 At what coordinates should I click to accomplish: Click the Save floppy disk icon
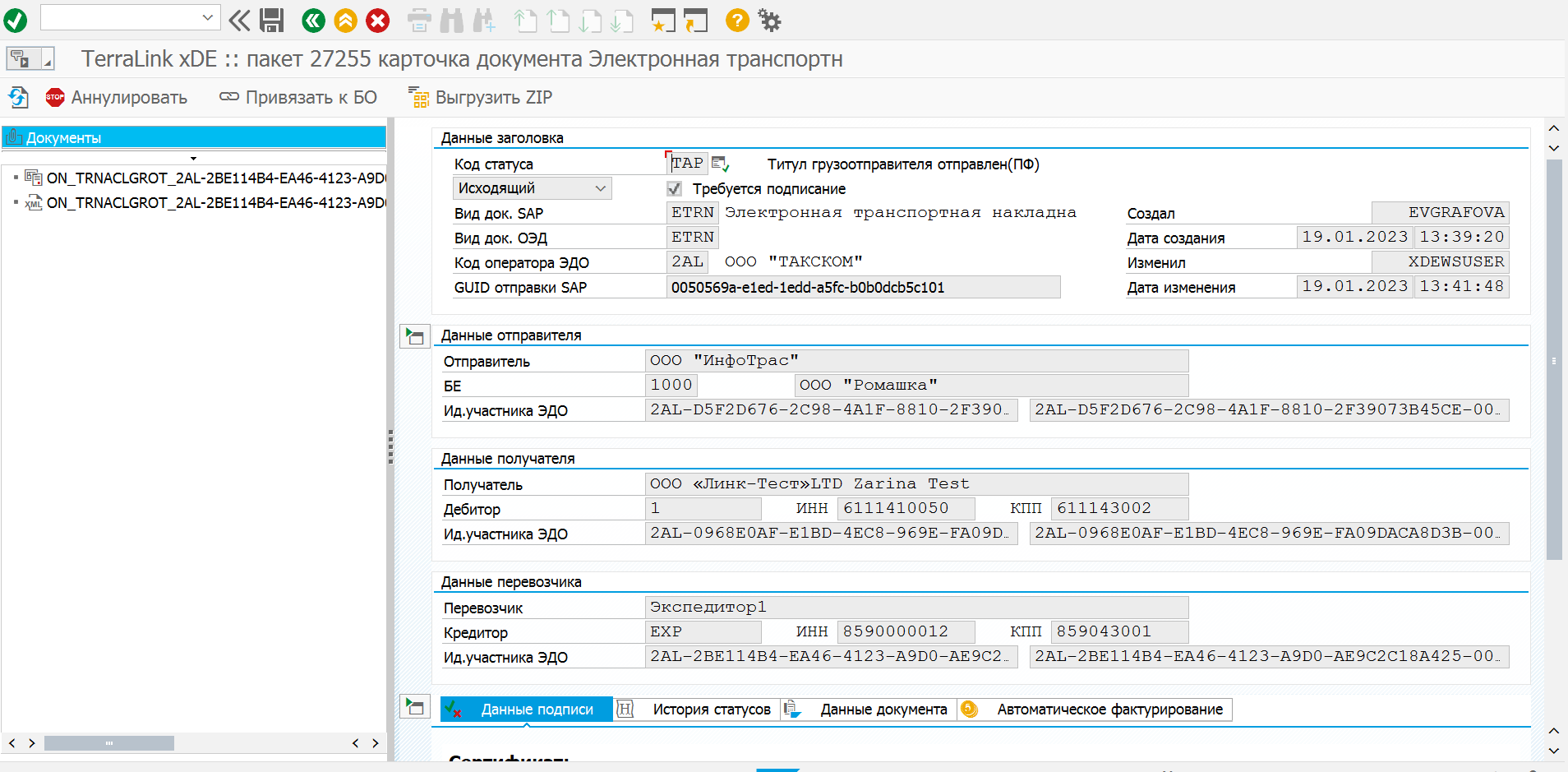coord(271,20)
